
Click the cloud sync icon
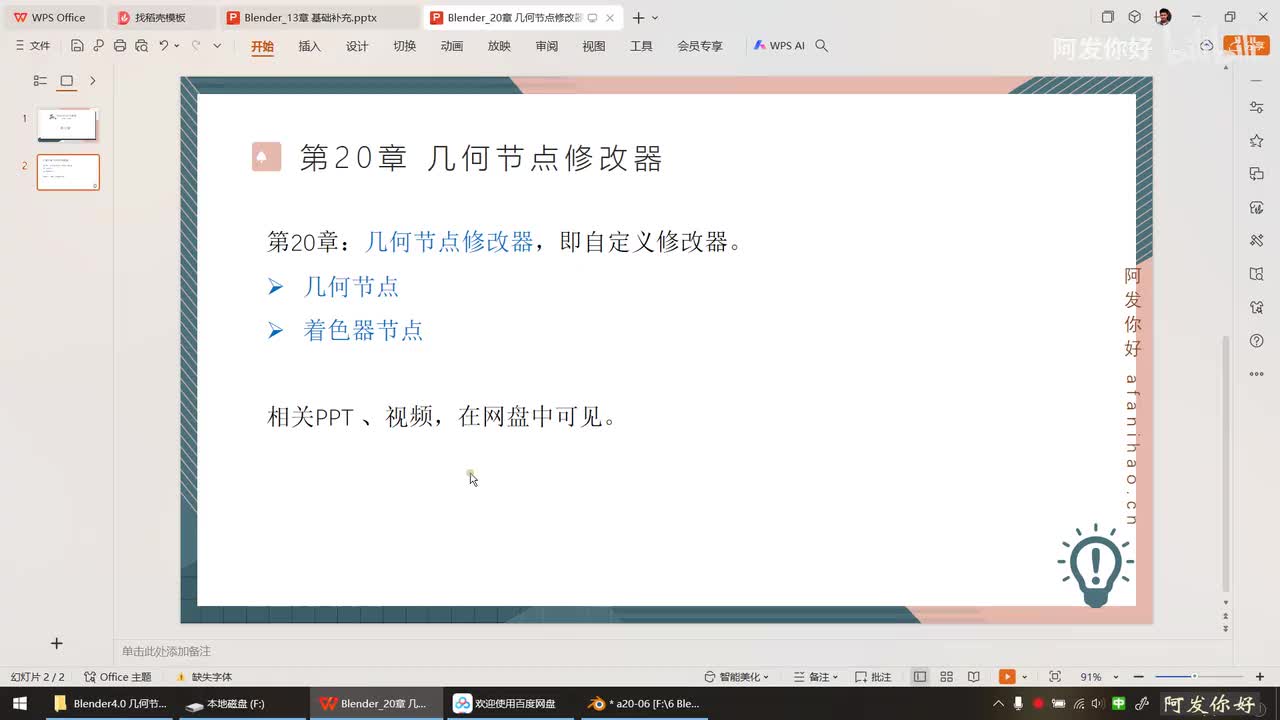point(1207,46)
